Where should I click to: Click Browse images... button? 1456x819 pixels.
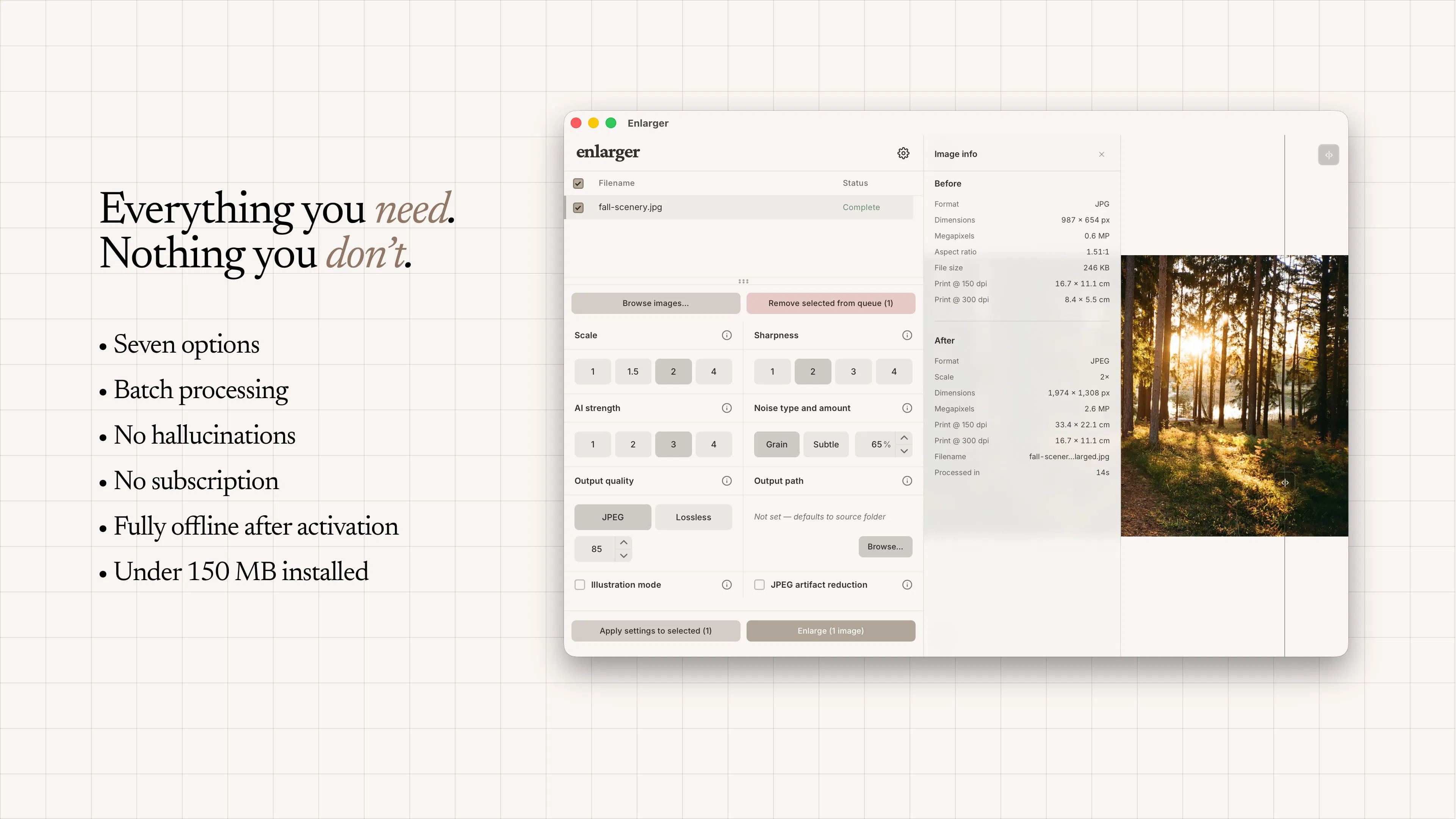point(656,303)
